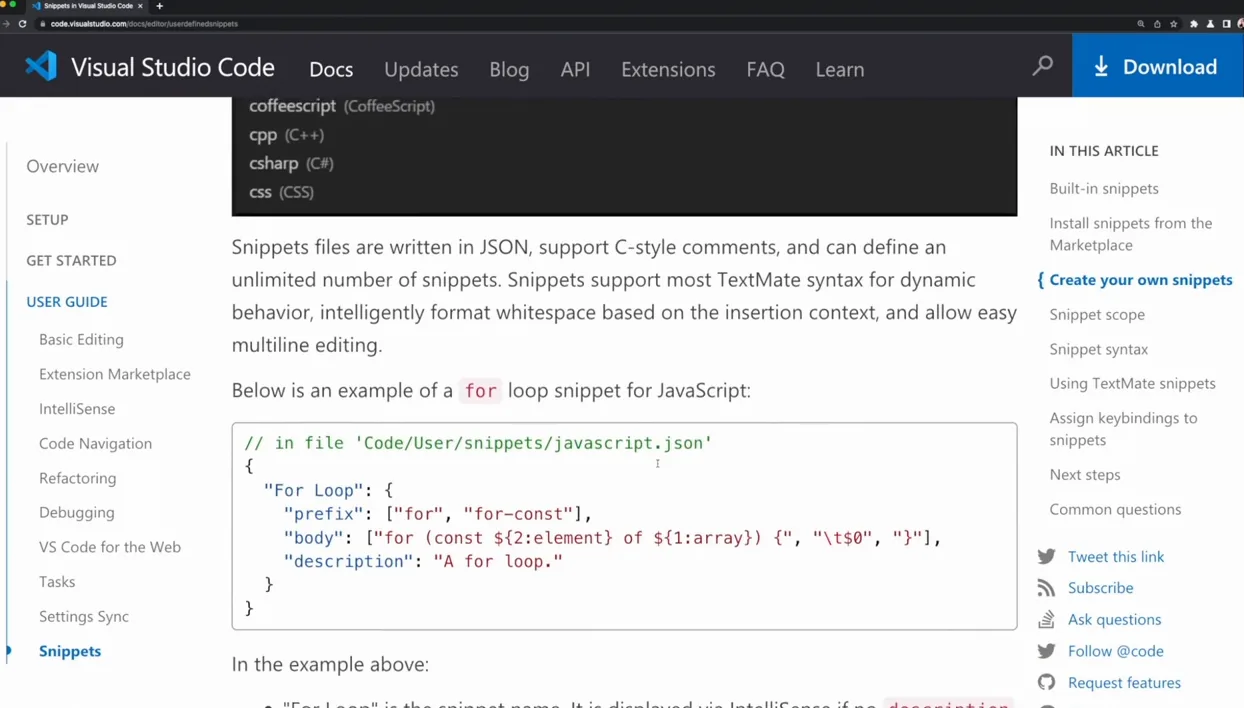Image resolution: width=1244 pixels, height=708 pixels.
Task: Jump to Next steps section
Action: click(1084, 474)
